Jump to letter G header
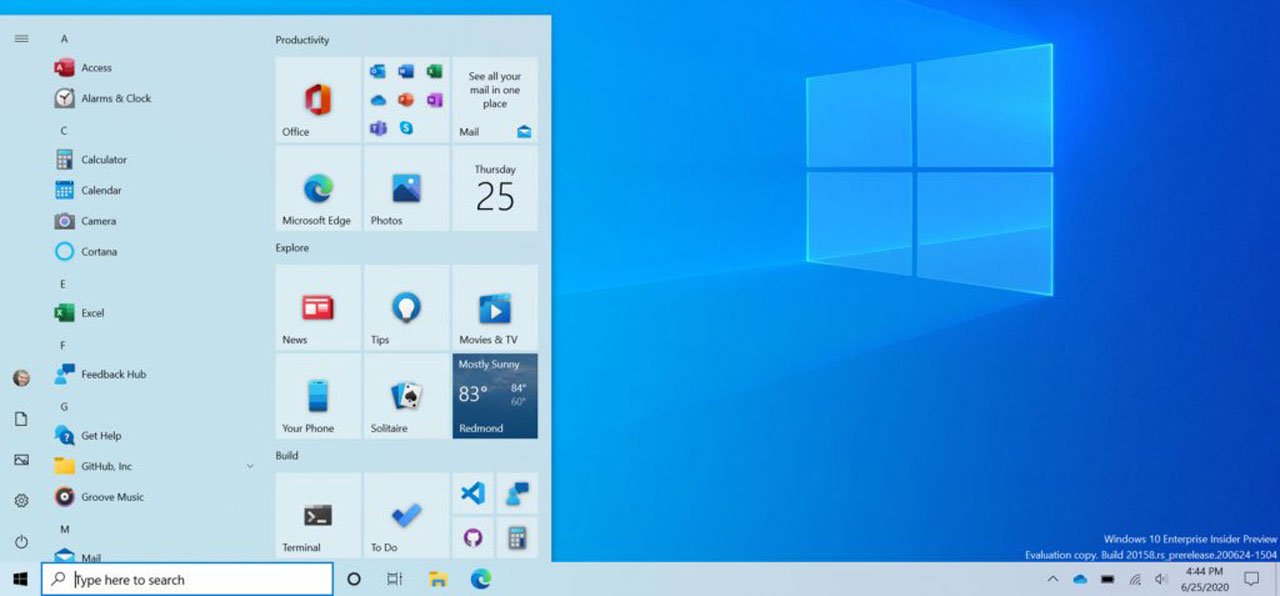The width and height of the screenshot is (1280, 596). 64,407
